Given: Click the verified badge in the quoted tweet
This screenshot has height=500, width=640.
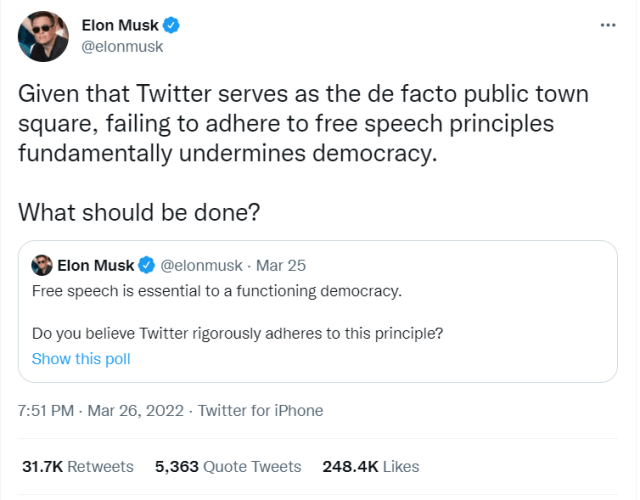Looking at the screenshot, I should point(146,265).
